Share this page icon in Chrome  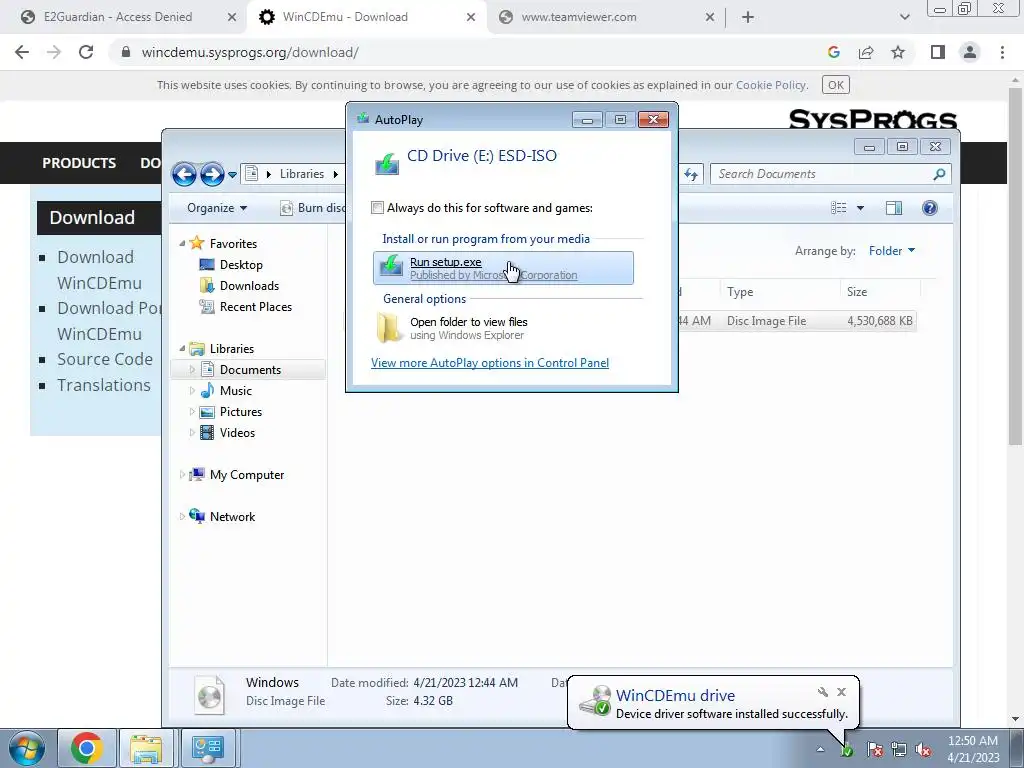coord(866,52)
